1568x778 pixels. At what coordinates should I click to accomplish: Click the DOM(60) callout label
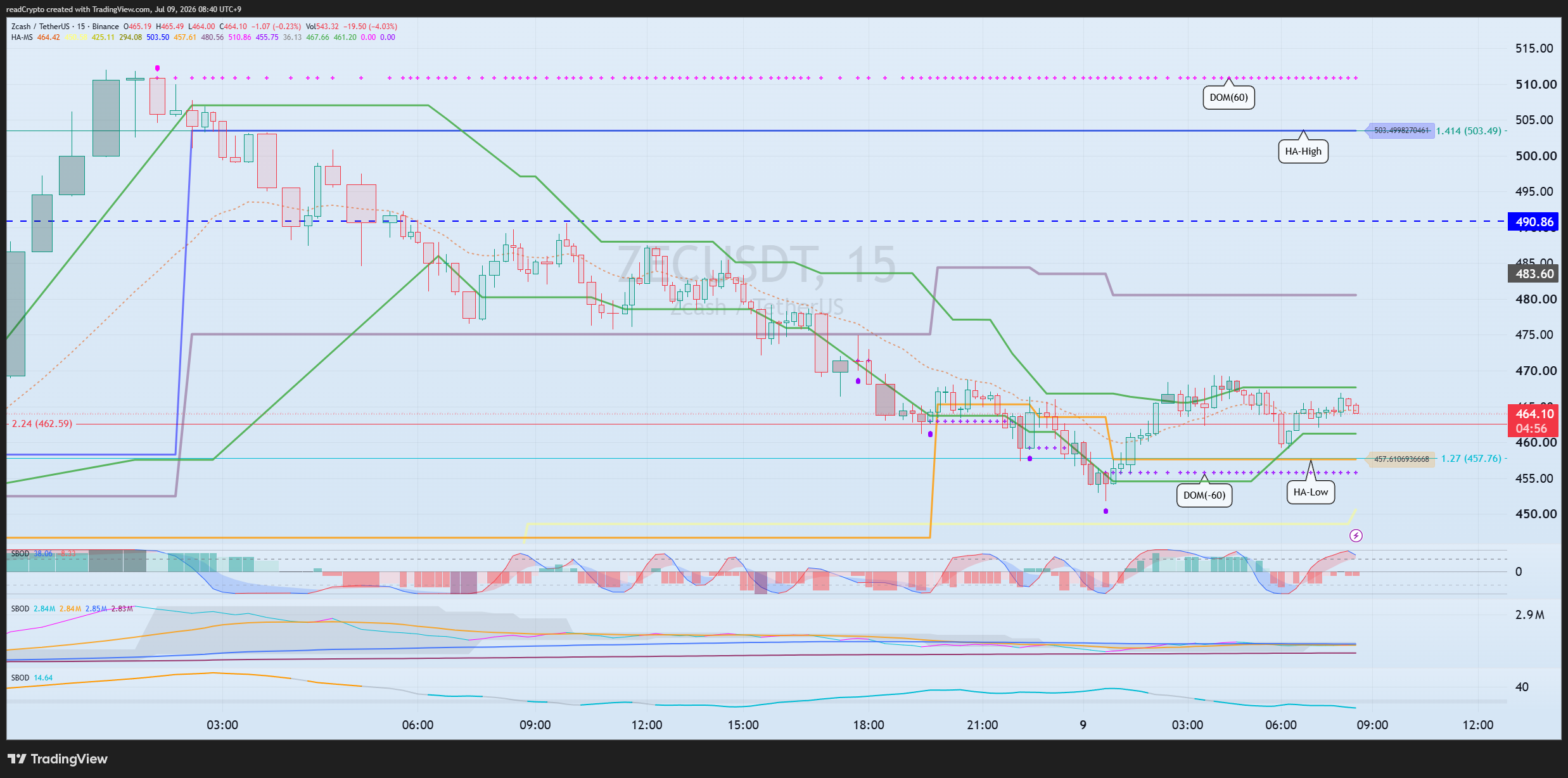(1228, 98)
